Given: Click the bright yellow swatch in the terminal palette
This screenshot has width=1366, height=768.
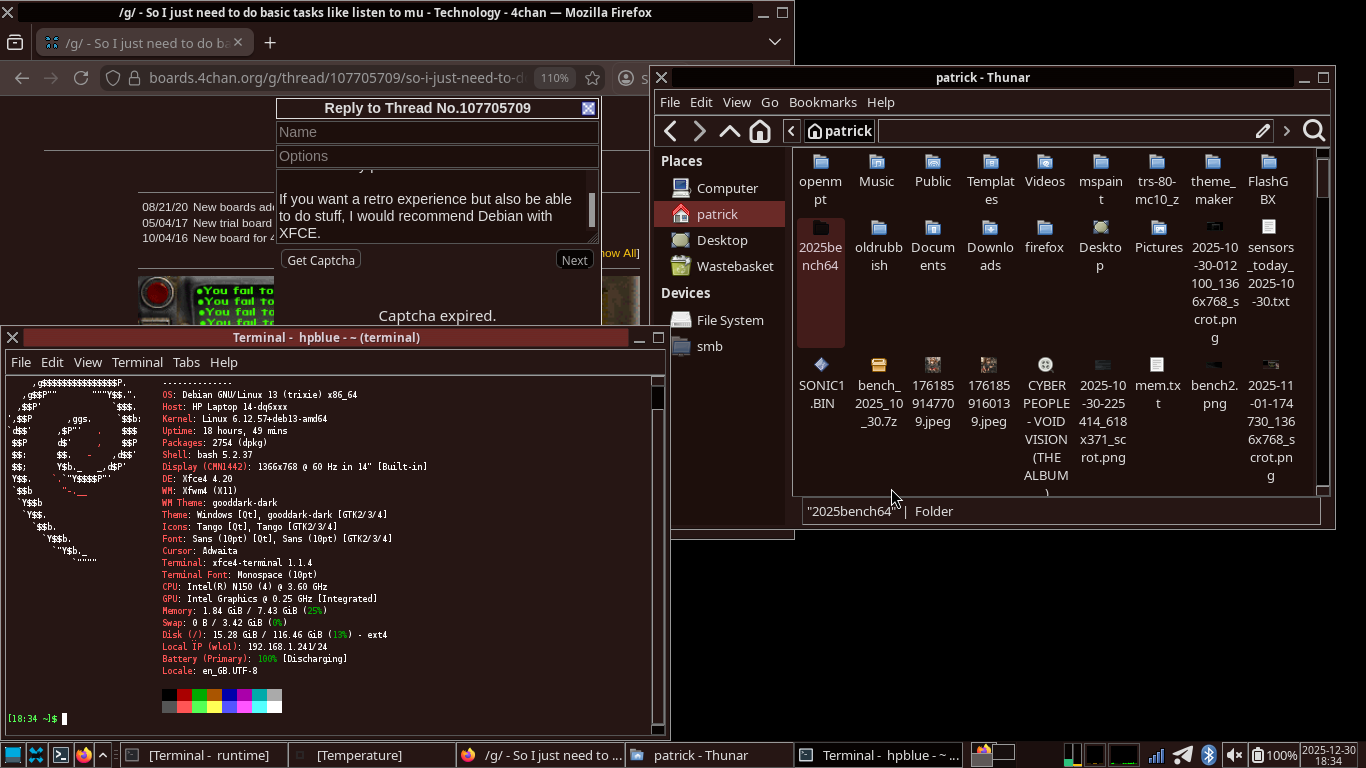Looking at the screenshot, I should click(x=214, y=707).
